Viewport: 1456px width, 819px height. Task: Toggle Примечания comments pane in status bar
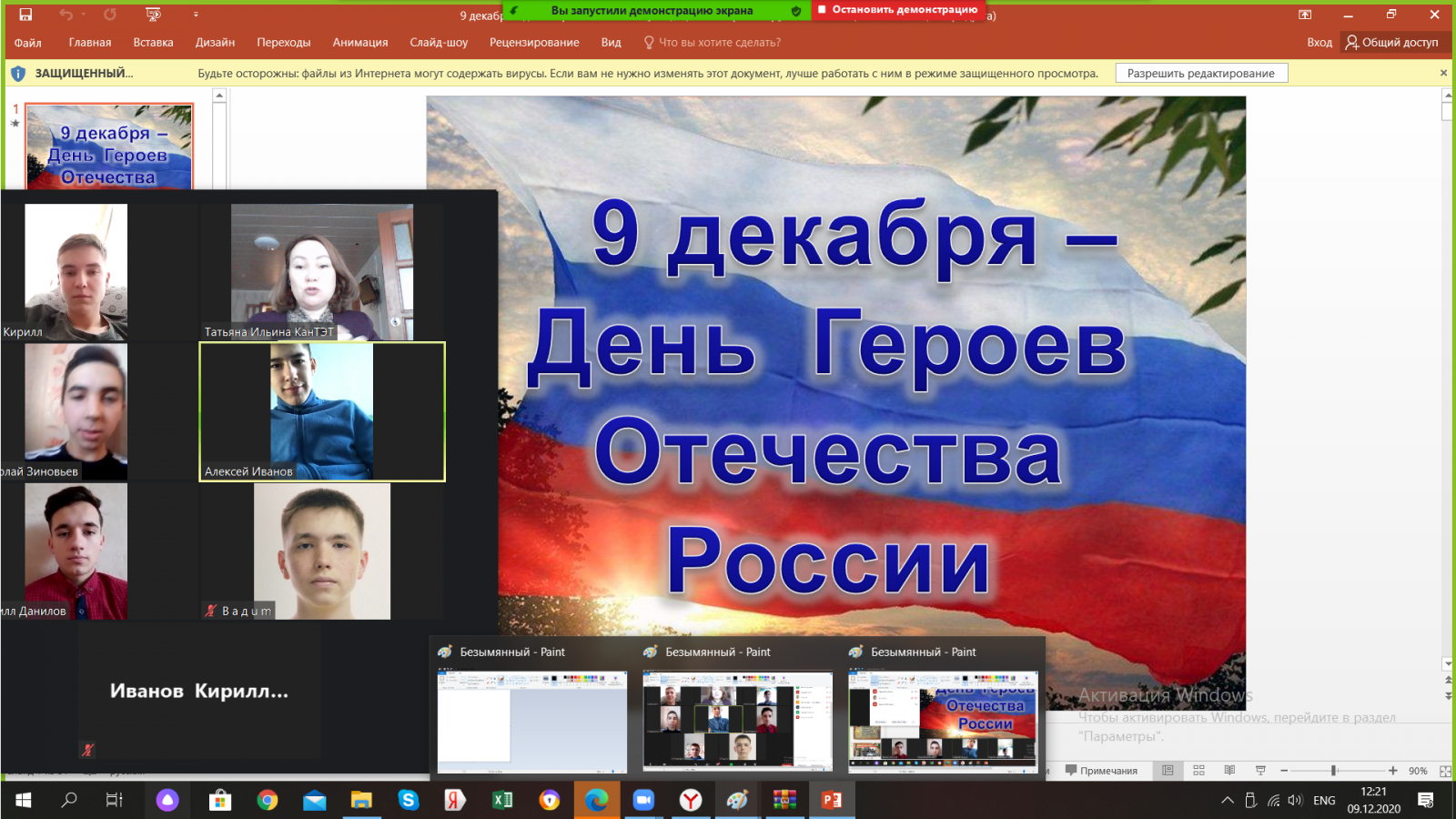[x=1101, y=771]
